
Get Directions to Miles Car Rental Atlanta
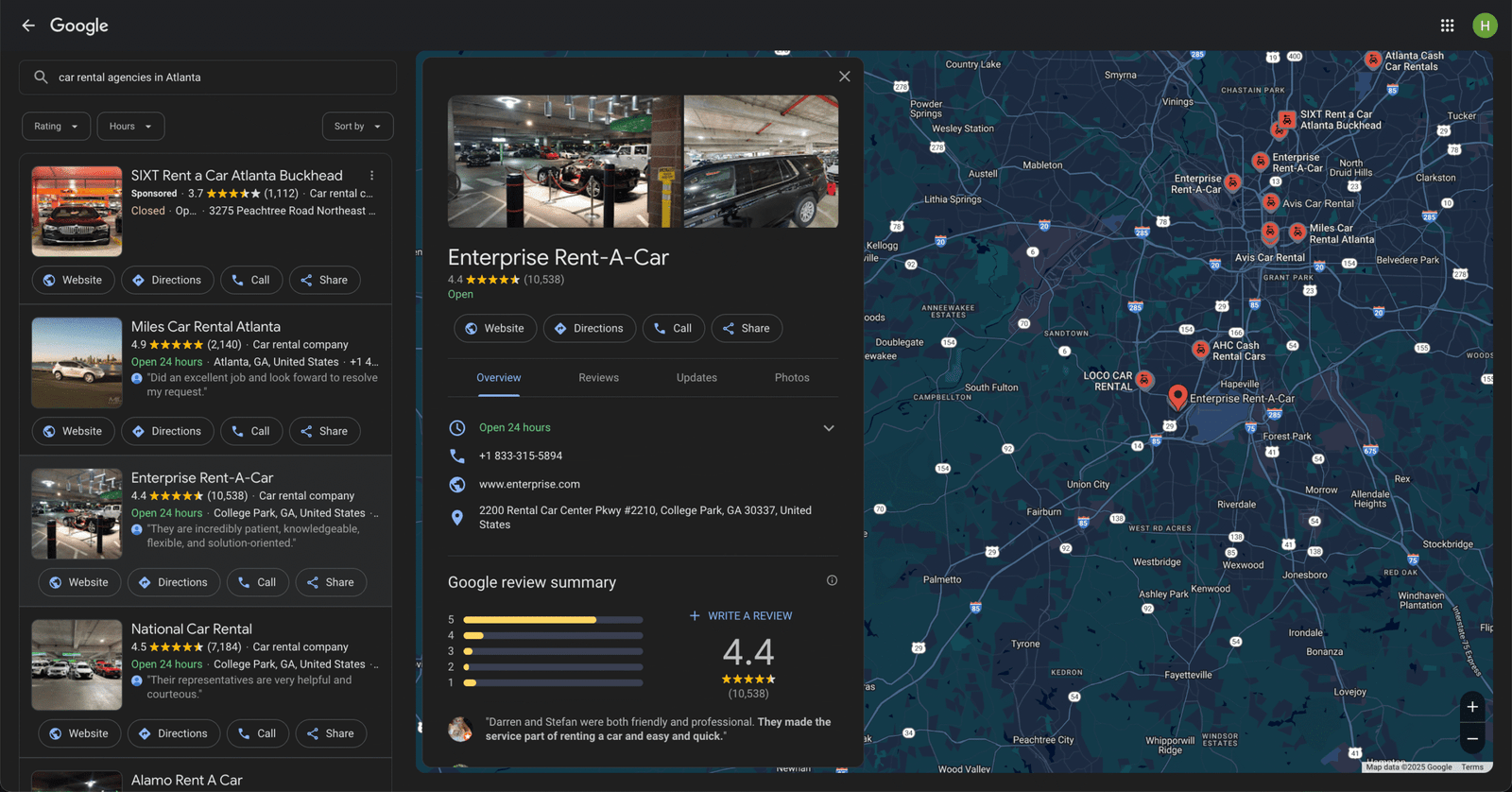click(167, 431)
